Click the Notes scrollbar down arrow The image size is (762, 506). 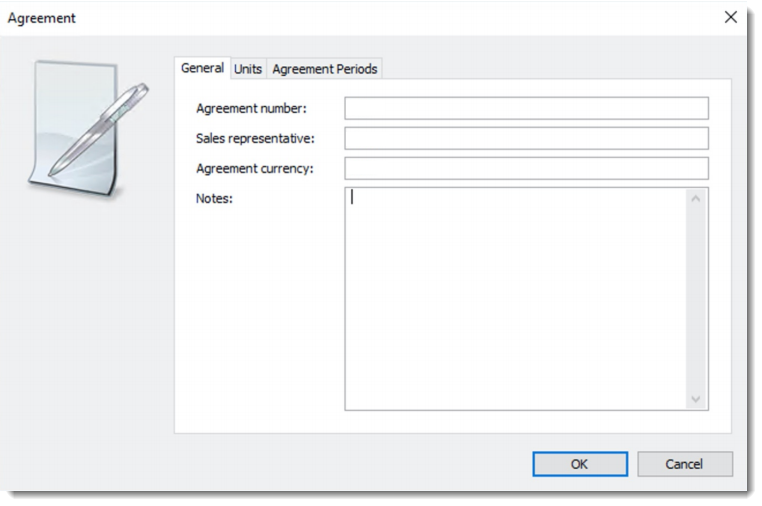[695, 399]
